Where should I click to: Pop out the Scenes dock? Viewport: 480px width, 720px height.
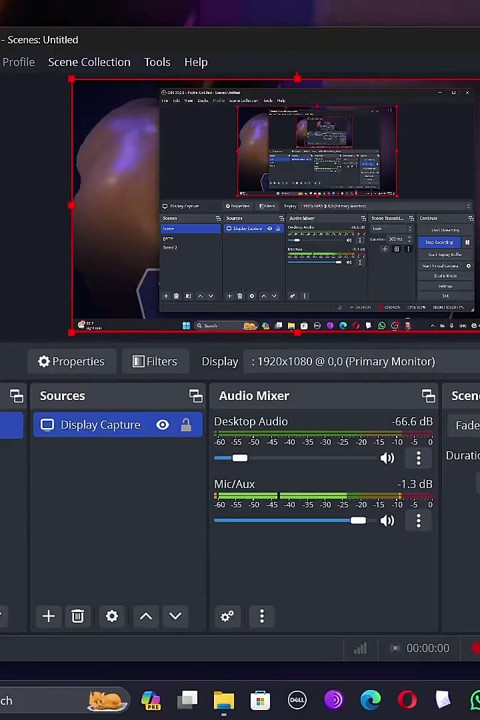click(17, 396)
